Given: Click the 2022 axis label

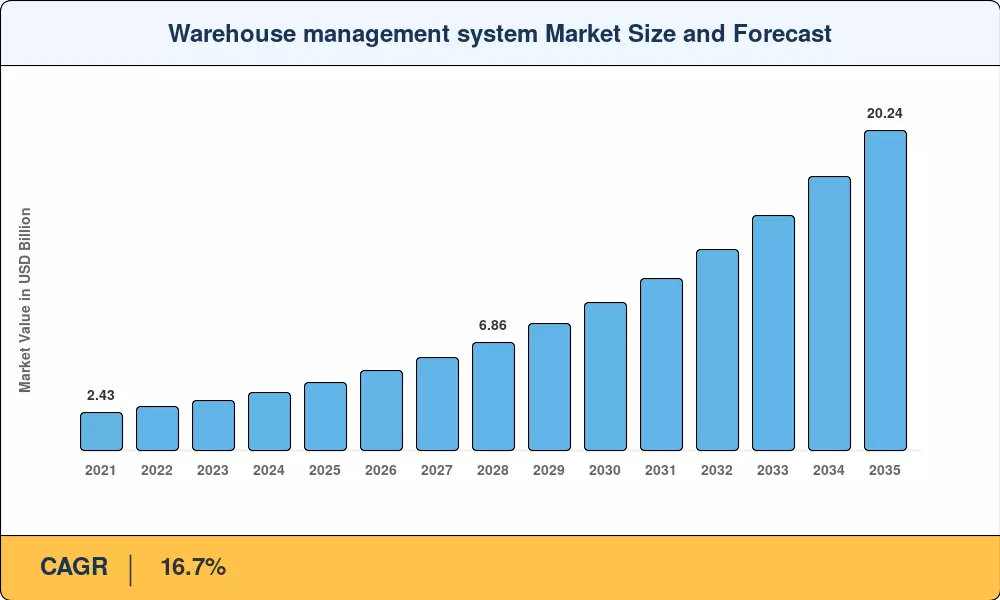Looking at the screenshot, I should click(157, 471).
